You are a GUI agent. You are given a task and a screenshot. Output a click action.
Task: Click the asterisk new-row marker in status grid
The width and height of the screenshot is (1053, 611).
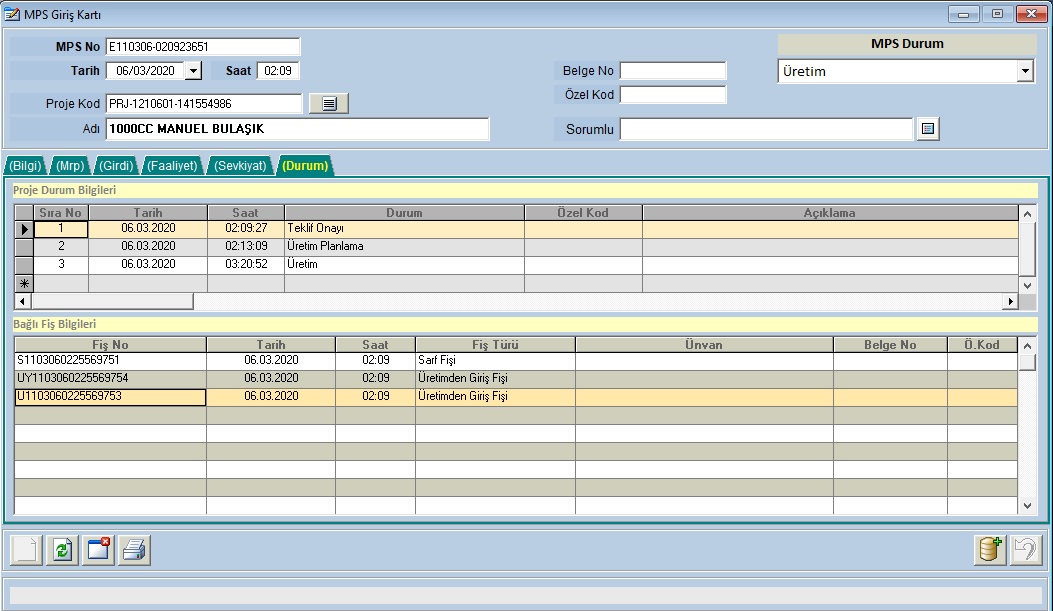24,283
